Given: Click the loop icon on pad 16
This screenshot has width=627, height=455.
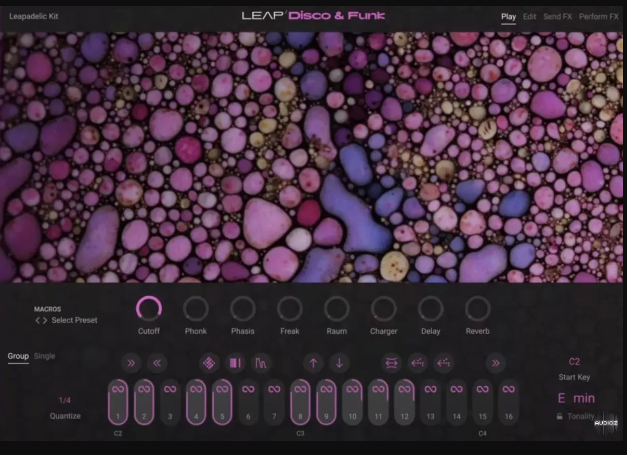Looking at the screenshot, I should tap(509, 389).
